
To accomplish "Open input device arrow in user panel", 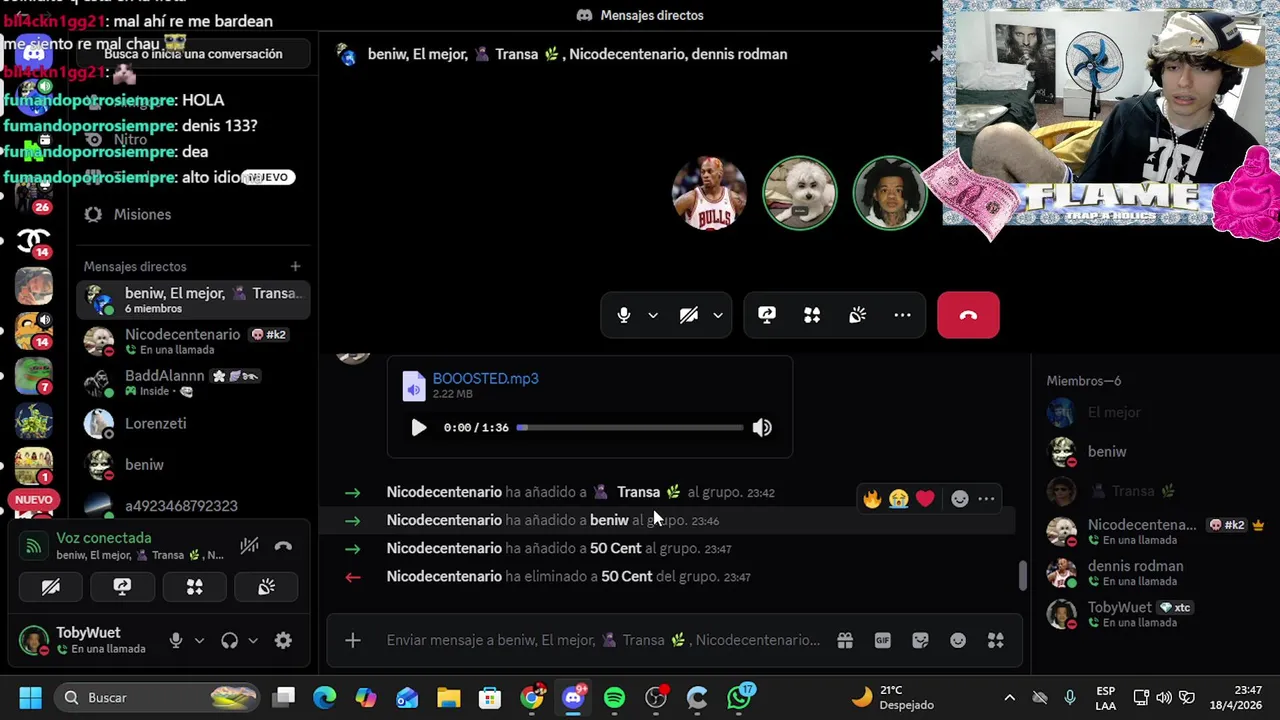I will 199,641.
